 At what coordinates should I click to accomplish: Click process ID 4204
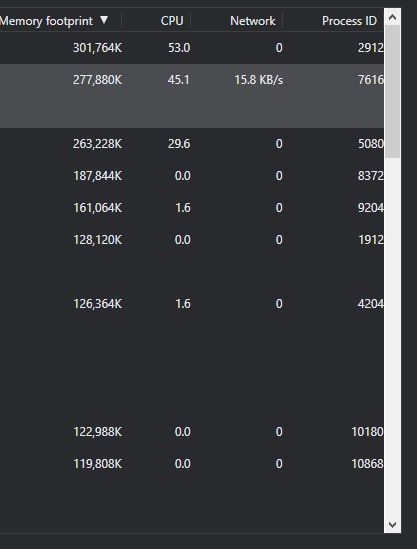(x=370, y=304)
